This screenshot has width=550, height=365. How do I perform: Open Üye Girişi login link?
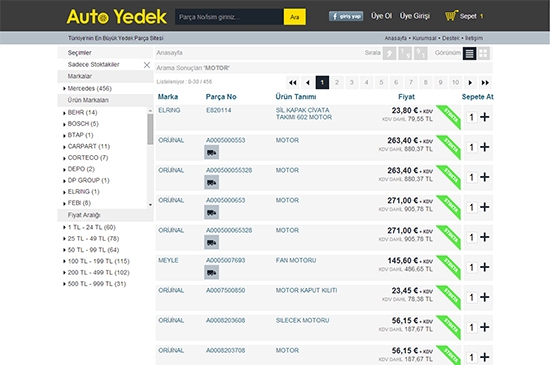tap(415, 16)
